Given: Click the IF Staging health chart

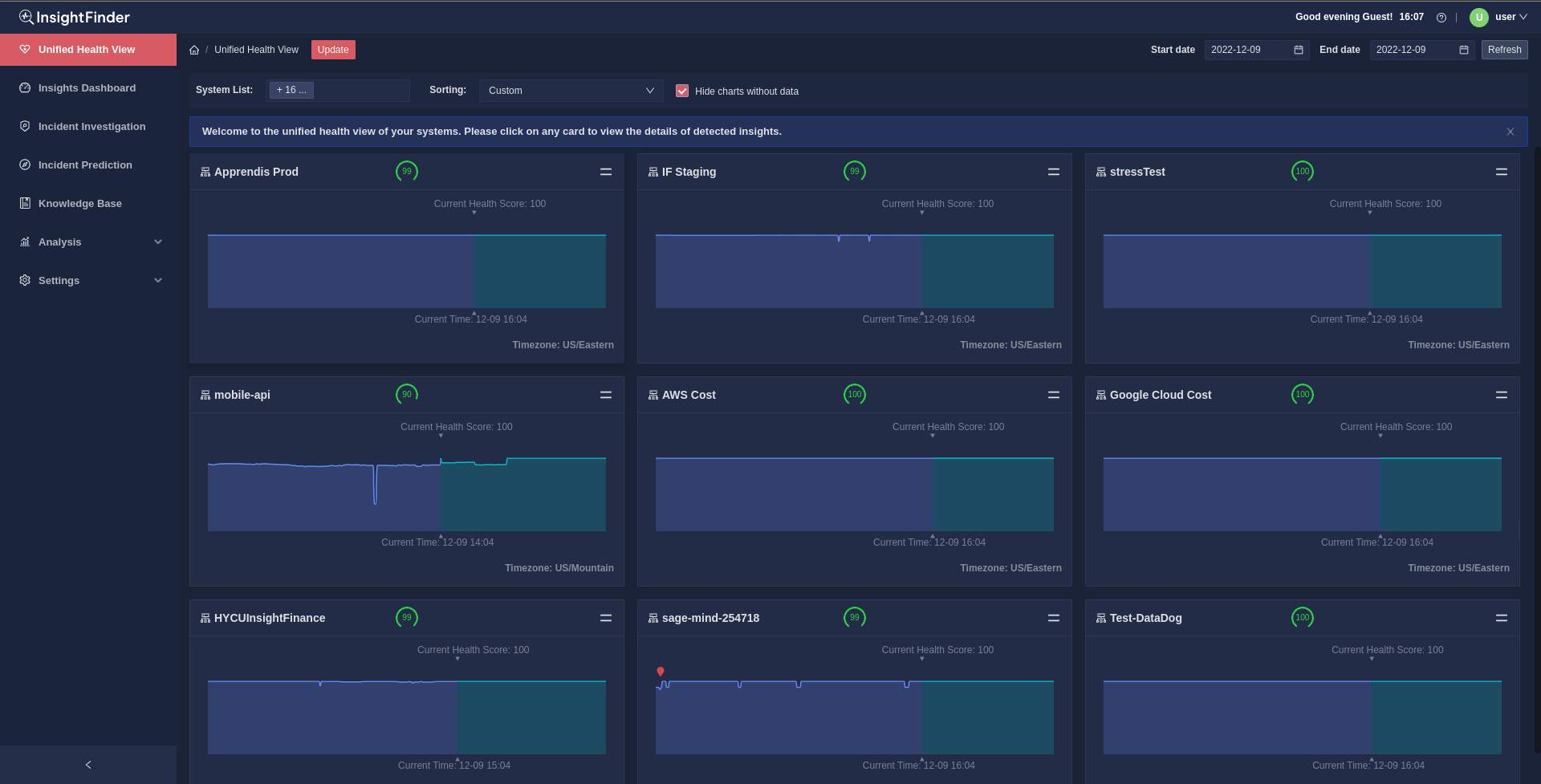Looking at the screenshot, I should [855, 270].
